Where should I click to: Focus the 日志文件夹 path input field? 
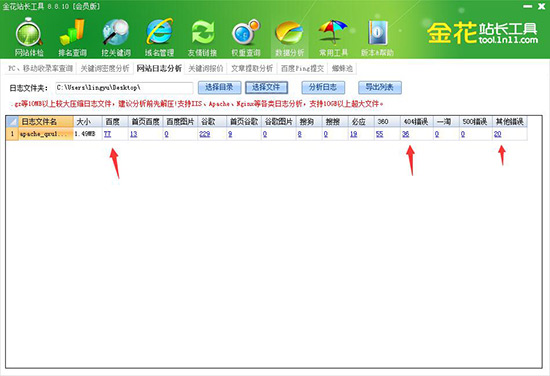pyautogui.click(x=124, y=88)
